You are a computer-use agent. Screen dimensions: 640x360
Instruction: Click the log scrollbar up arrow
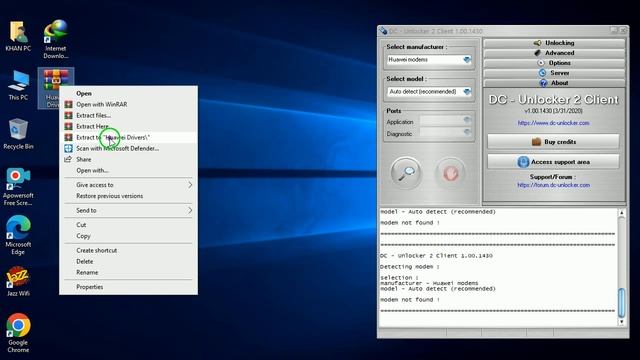[621, 213]
